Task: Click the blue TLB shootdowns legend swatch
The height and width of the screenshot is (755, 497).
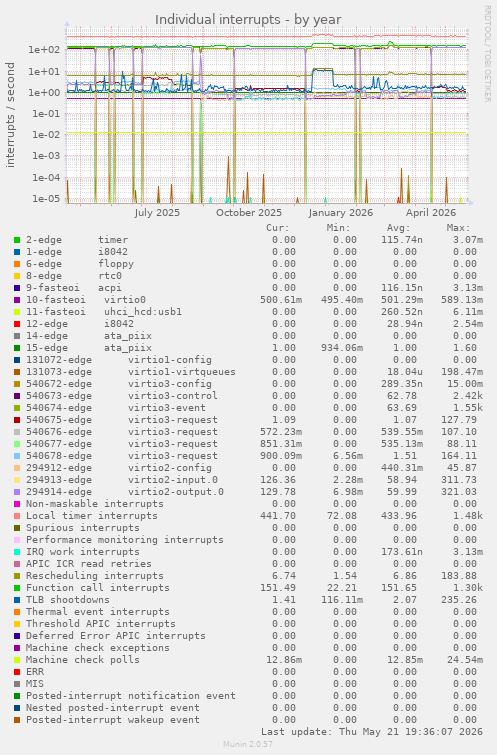Action: pos(17,600)
